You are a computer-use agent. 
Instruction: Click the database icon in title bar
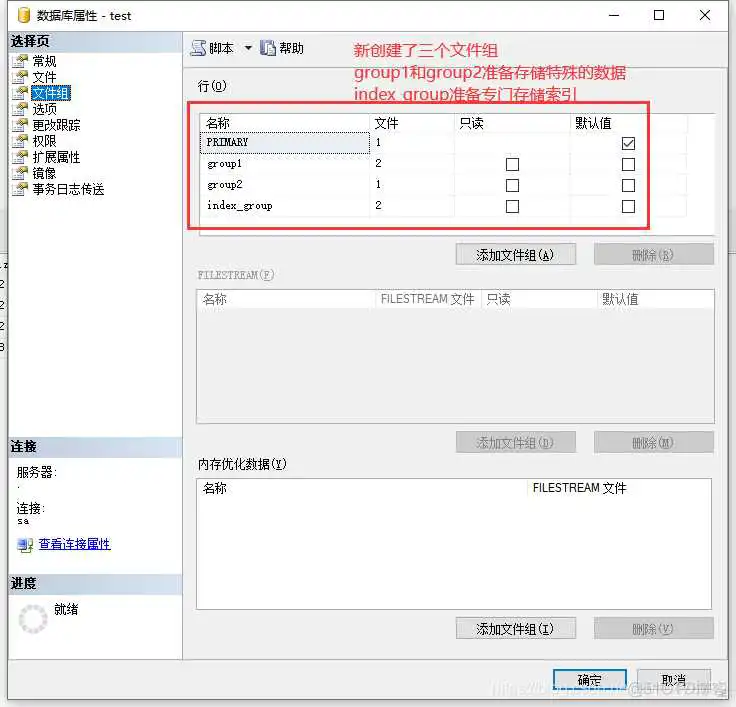(23, 15)
